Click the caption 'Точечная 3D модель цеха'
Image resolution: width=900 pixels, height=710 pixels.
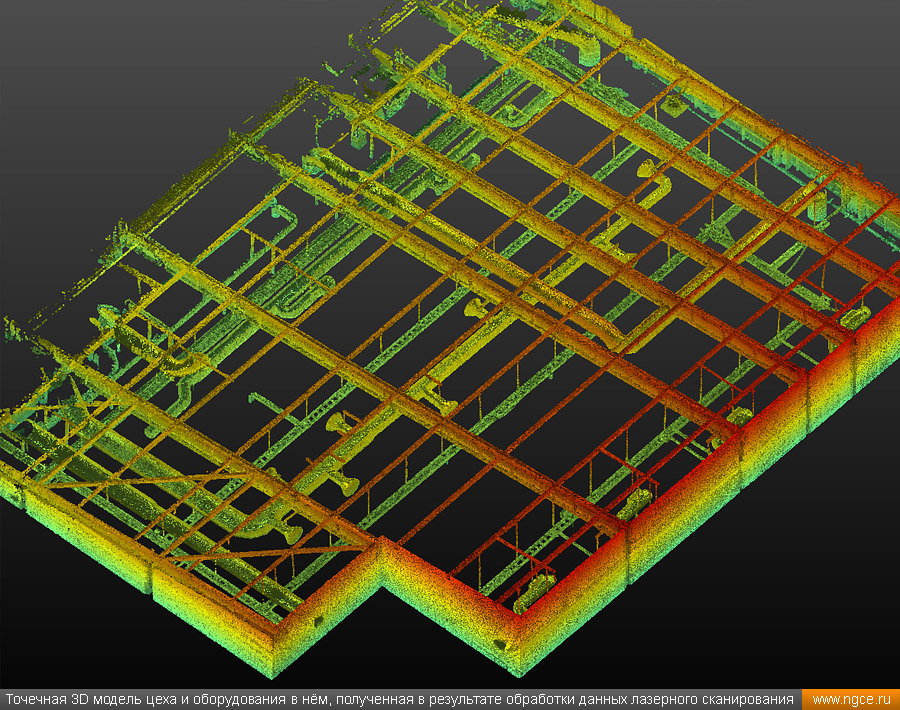pos(91,700)
